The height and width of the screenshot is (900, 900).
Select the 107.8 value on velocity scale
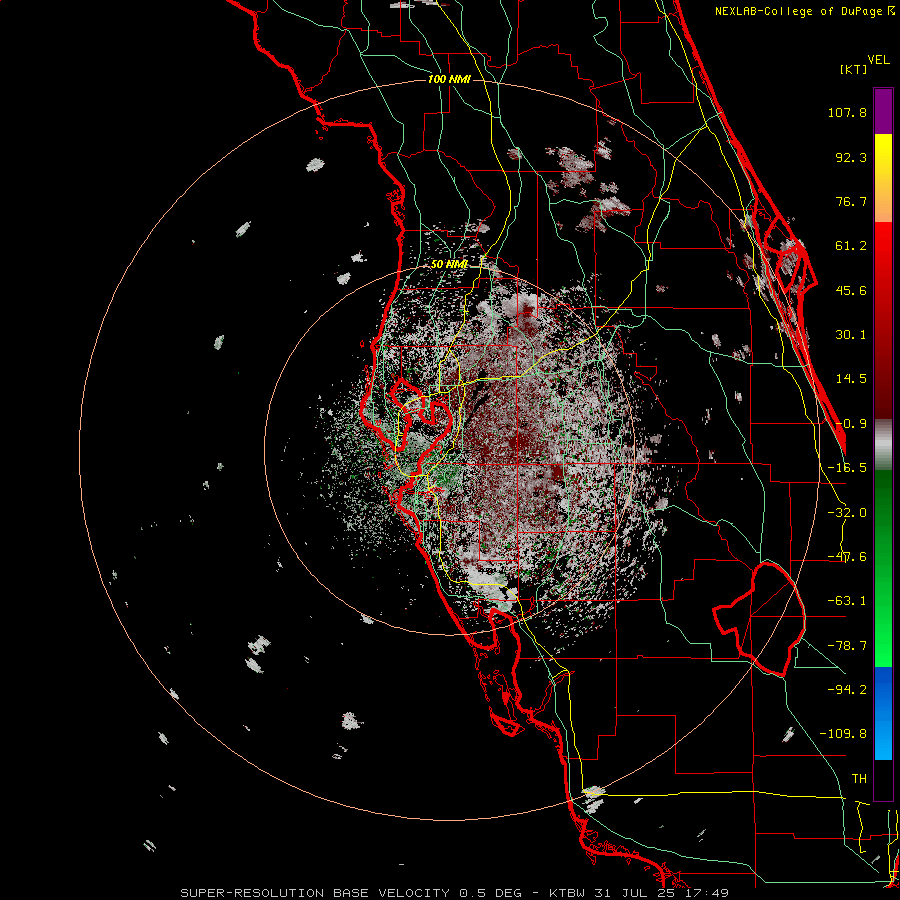[847, 112]
